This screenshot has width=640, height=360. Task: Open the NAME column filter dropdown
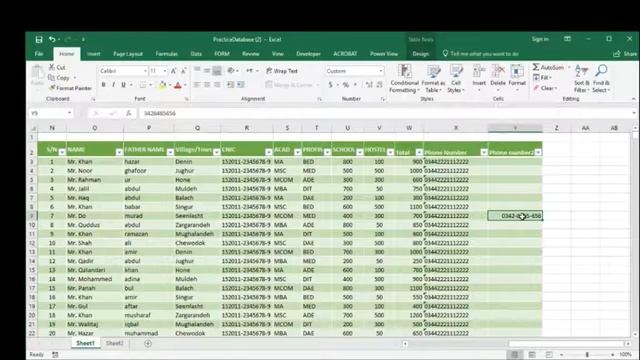(x=119, y=152)
